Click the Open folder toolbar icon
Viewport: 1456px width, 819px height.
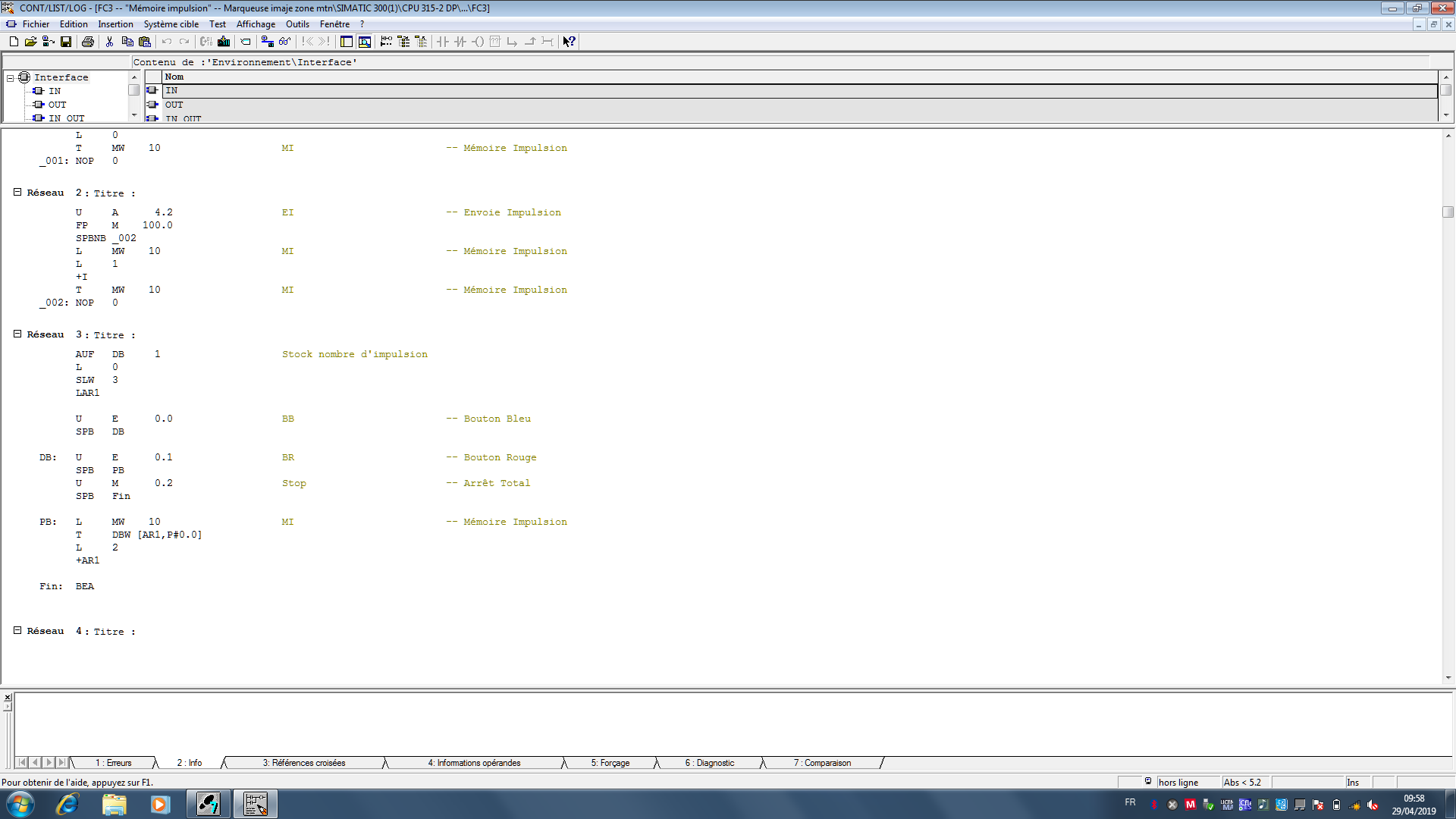pyautogui.click(x=30, y=42)
